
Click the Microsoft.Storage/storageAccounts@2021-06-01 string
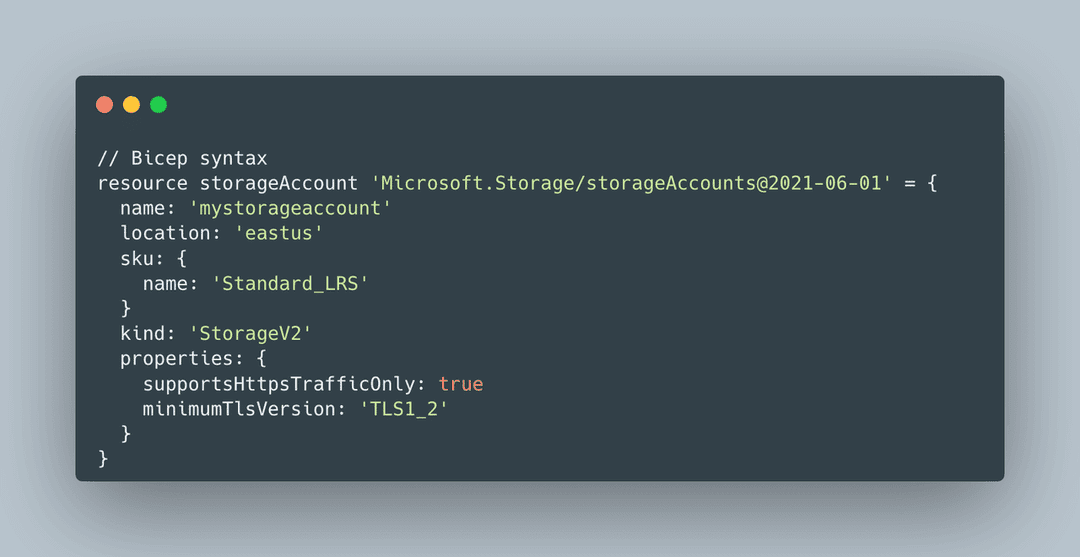(x=630, y=184)
